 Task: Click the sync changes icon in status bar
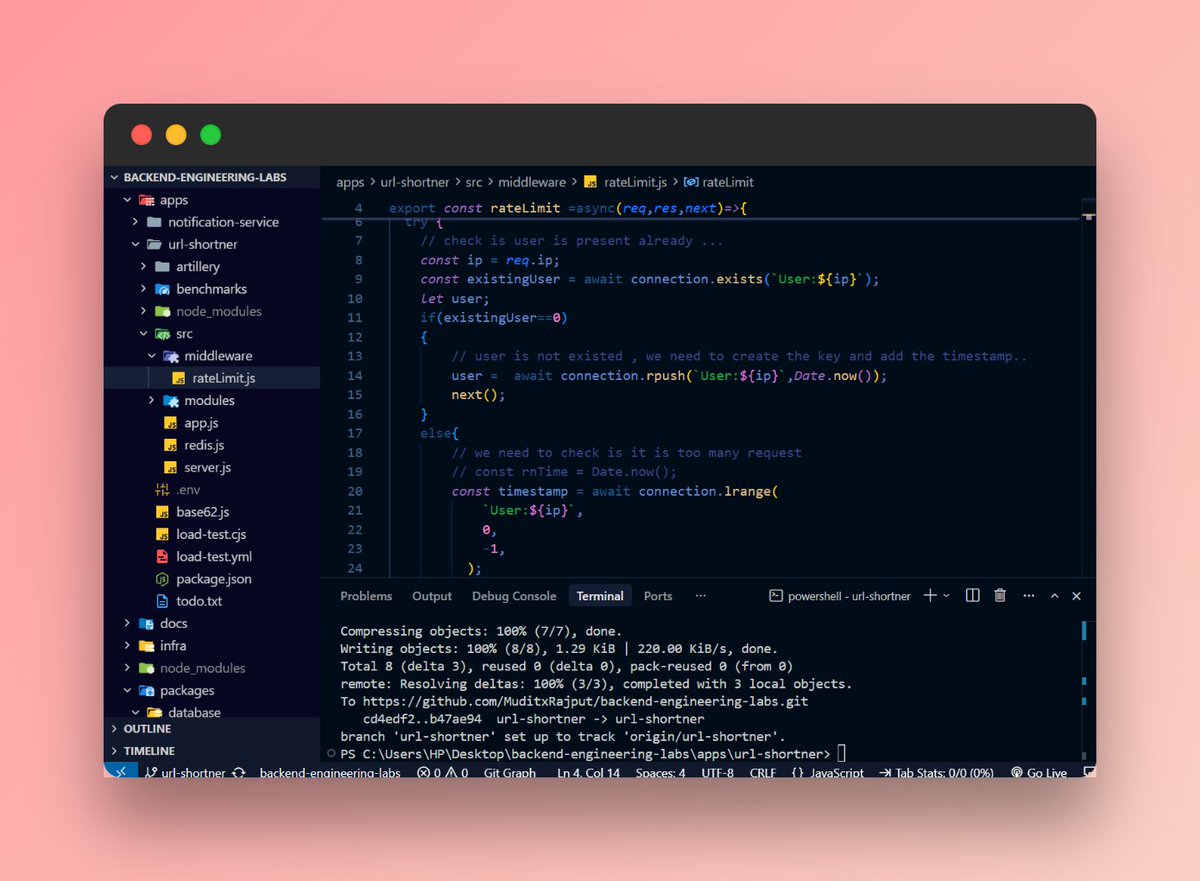[238, 772]
